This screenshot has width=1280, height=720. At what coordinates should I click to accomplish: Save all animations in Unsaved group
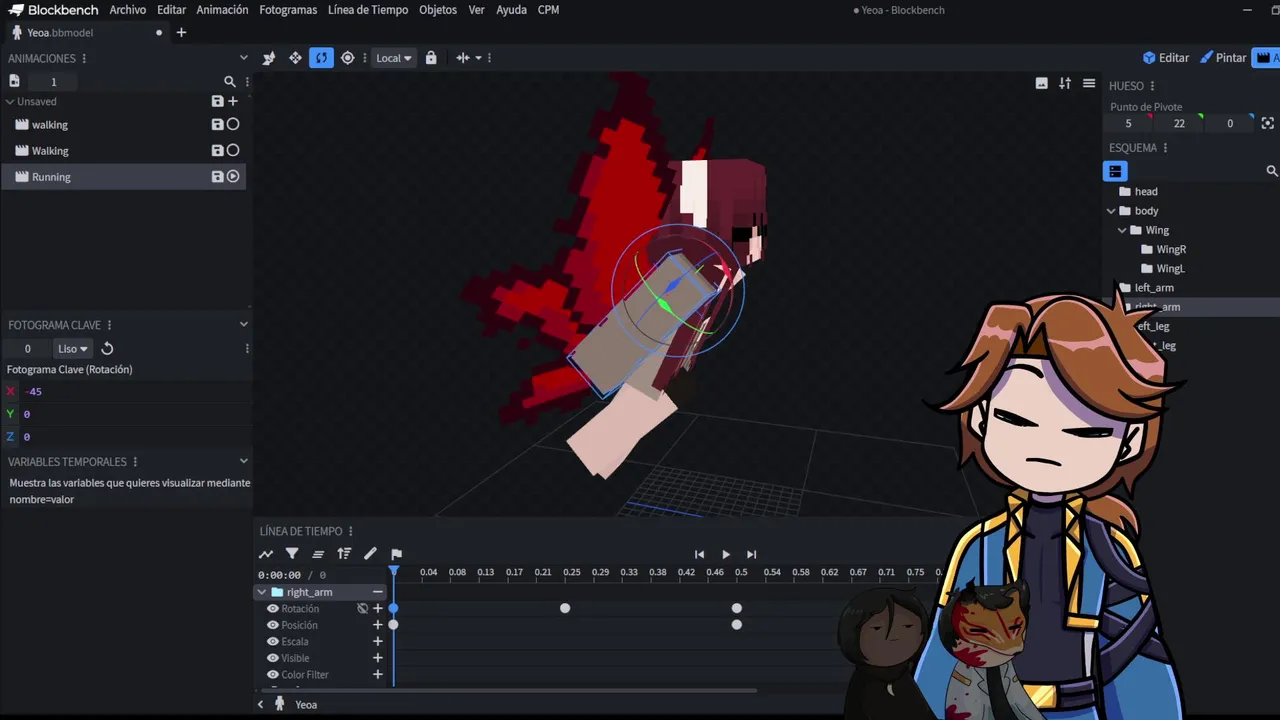click(x=217, y=101)
